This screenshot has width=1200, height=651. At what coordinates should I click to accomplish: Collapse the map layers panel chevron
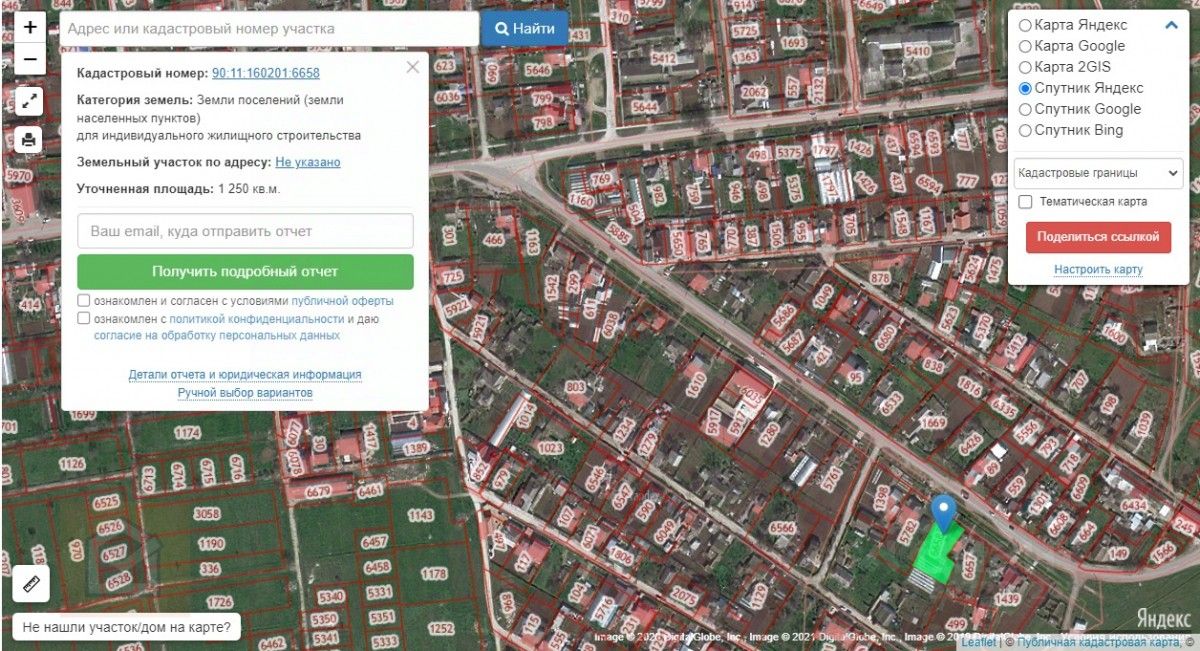1172,25
